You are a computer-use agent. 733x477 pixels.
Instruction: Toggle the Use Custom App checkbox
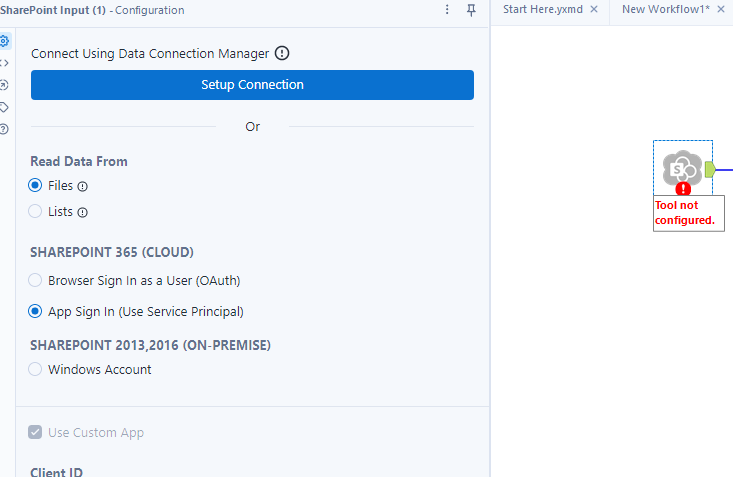36,433
